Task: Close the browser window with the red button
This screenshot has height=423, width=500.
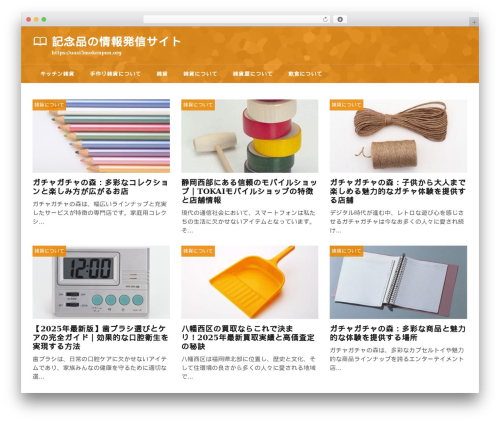Action: click(29, 19)
